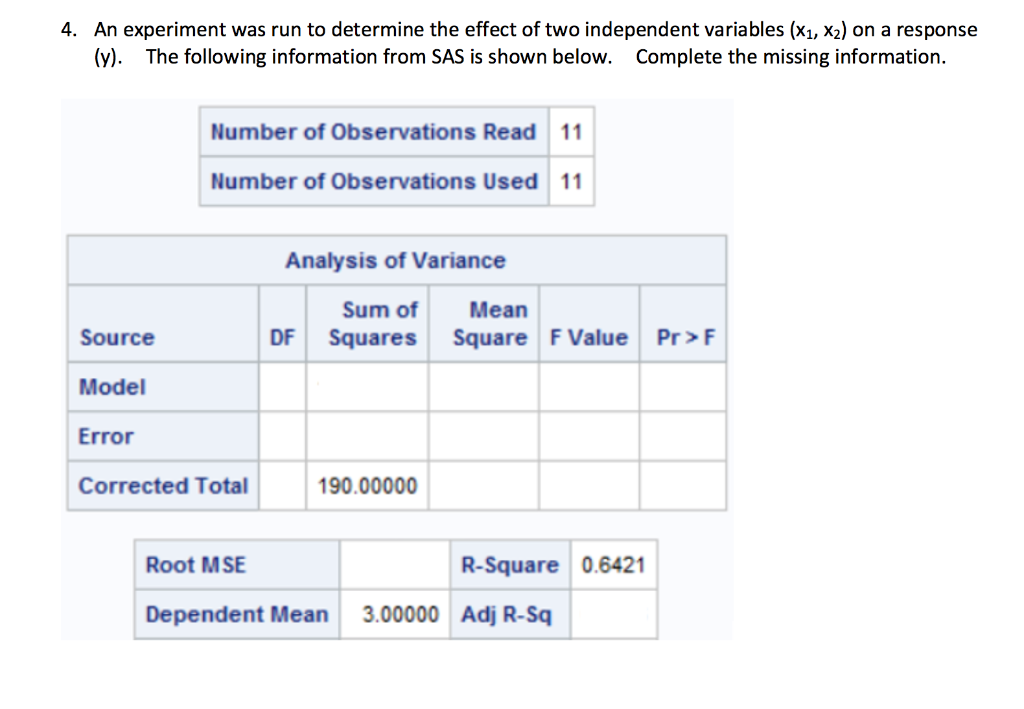Image resolution: width=1024 pixels, height=709 pixels.
Task: Click the 'F Value' column header
Action: point(588,338)
